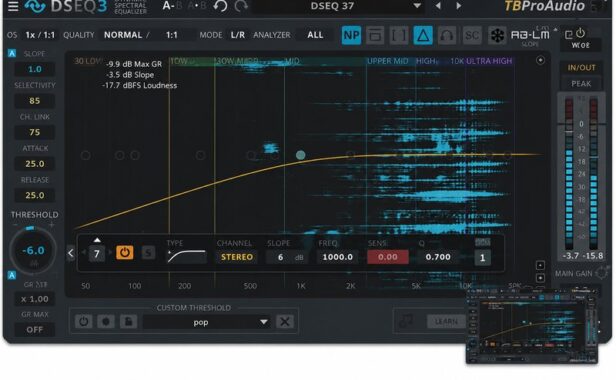Toggle the A auto button next to SLOPE

[12, 53]
